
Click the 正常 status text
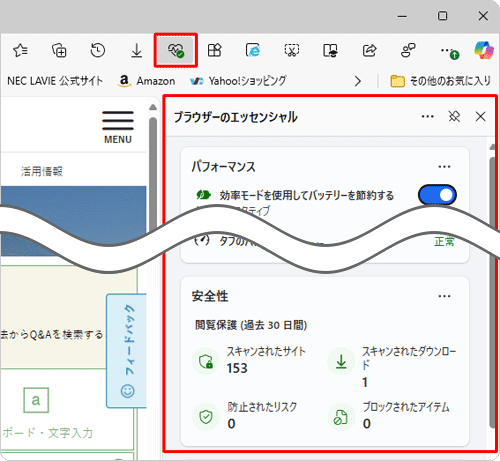444,241
